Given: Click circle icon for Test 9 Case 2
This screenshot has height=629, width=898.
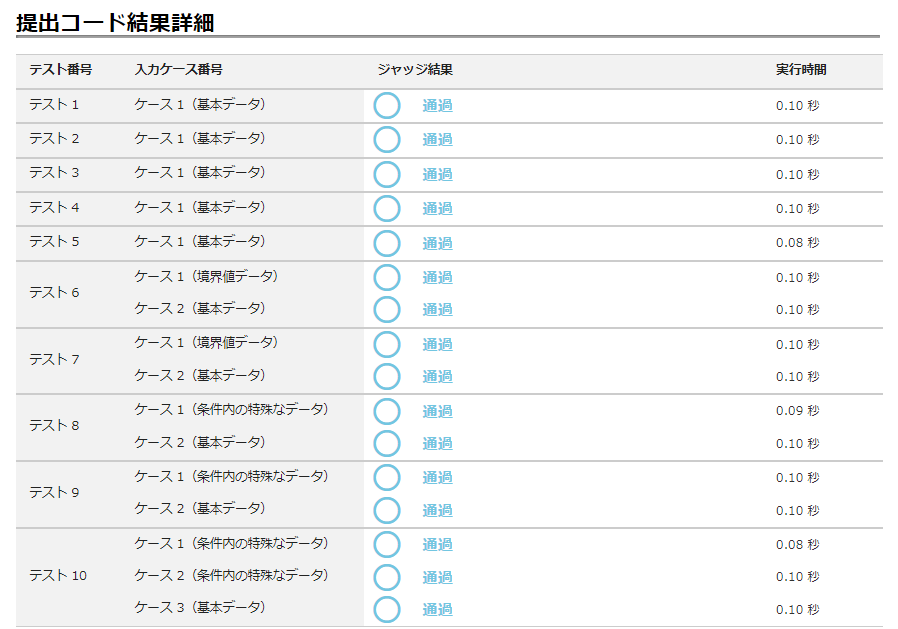Looking at the screenshot, I should point(387,510).
